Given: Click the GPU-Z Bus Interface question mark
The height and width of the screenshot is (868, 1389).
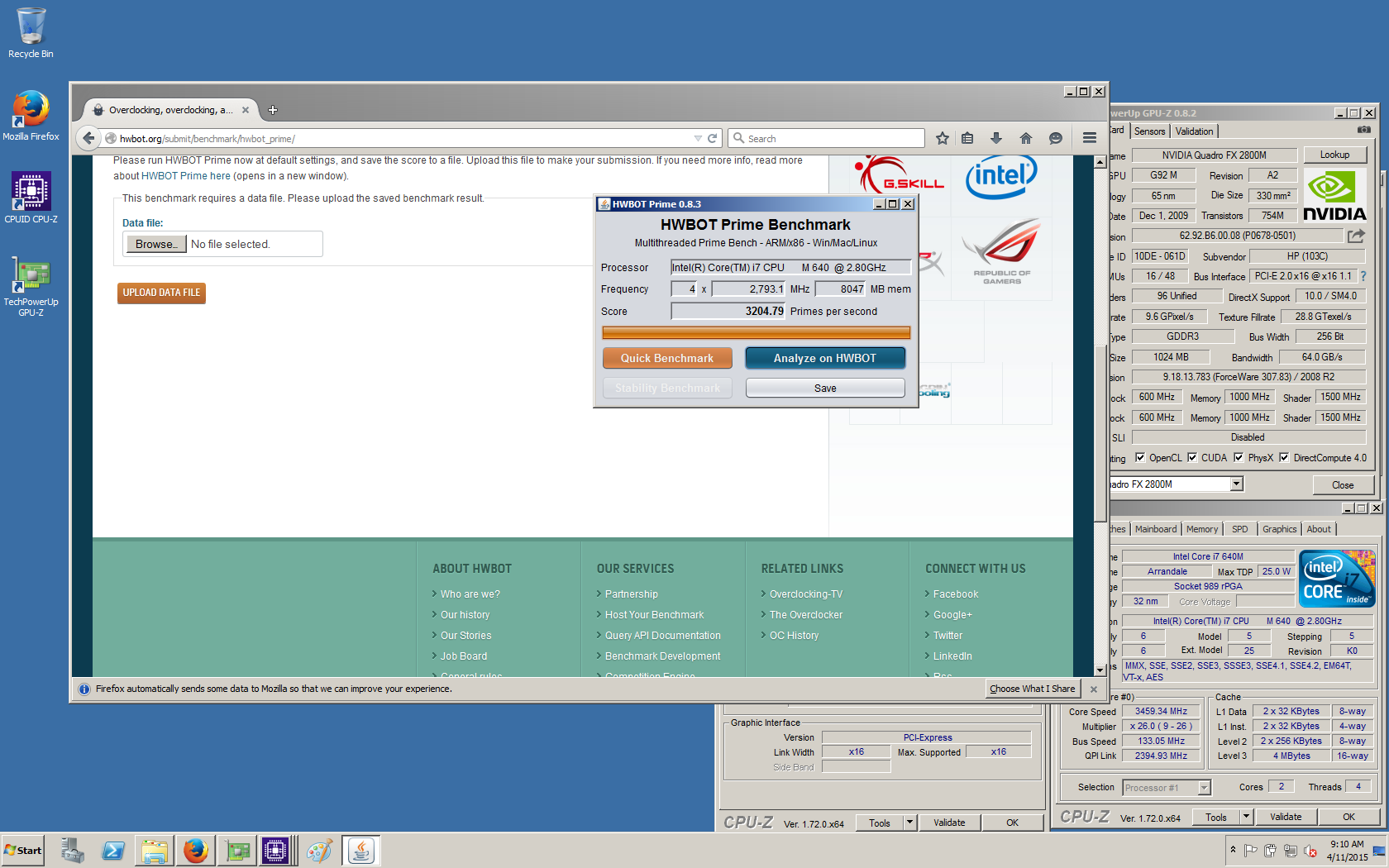Looking at the screenshot, I should tap(1363, 276).
